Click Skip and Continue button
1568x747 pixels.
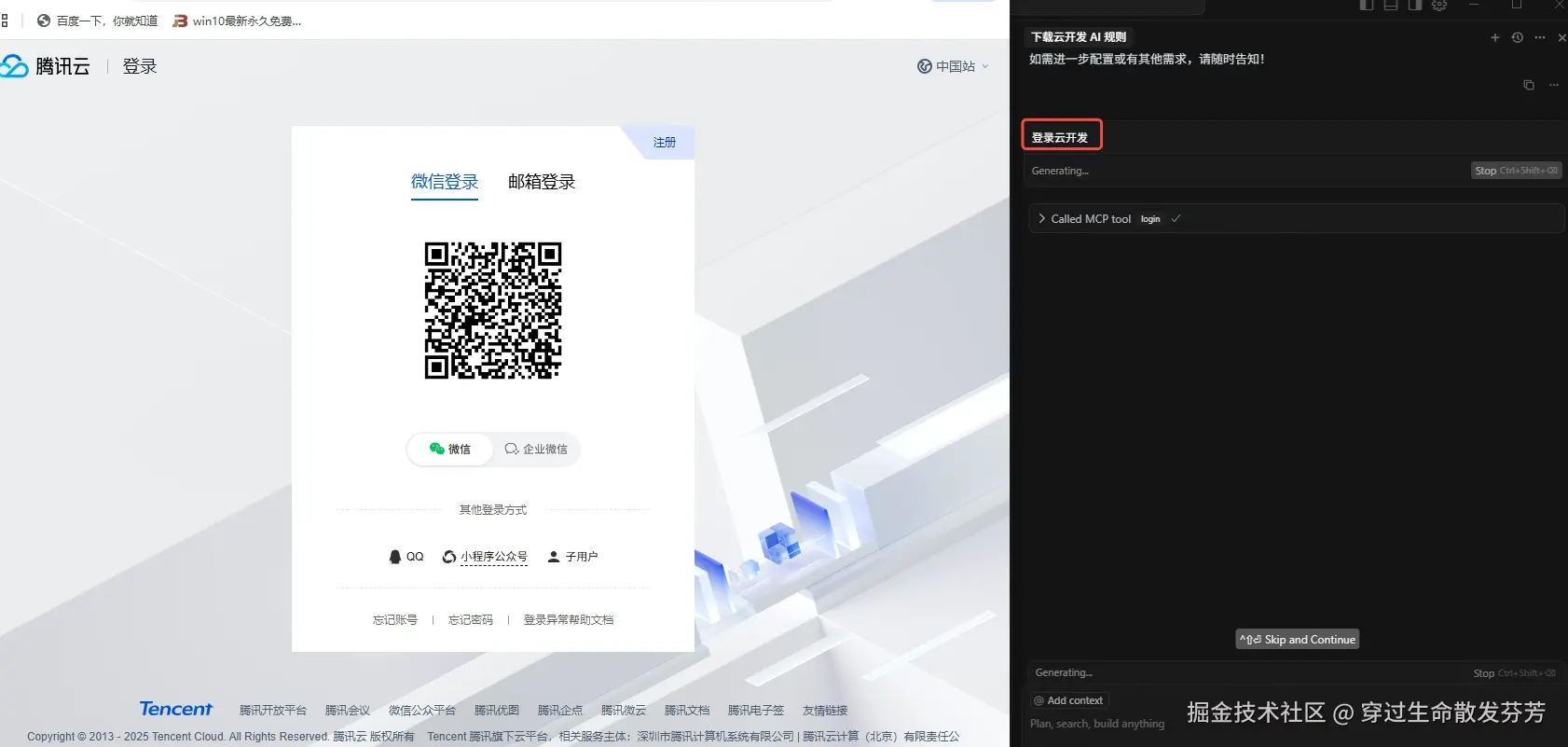[1298, 640]
